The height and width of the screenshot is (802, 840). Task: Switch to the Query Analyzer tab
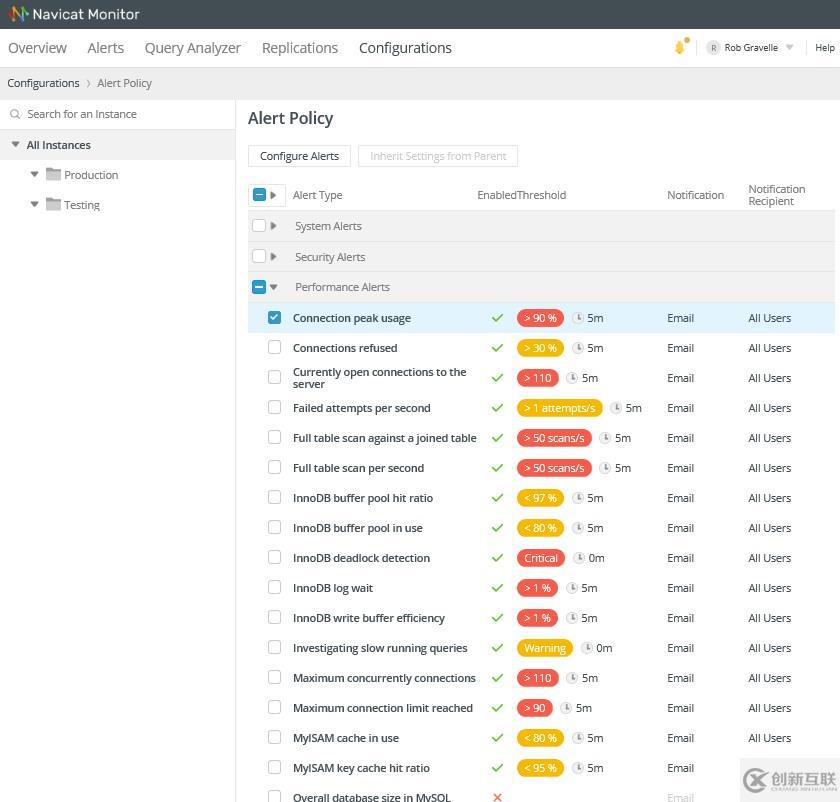coord(192,48)
